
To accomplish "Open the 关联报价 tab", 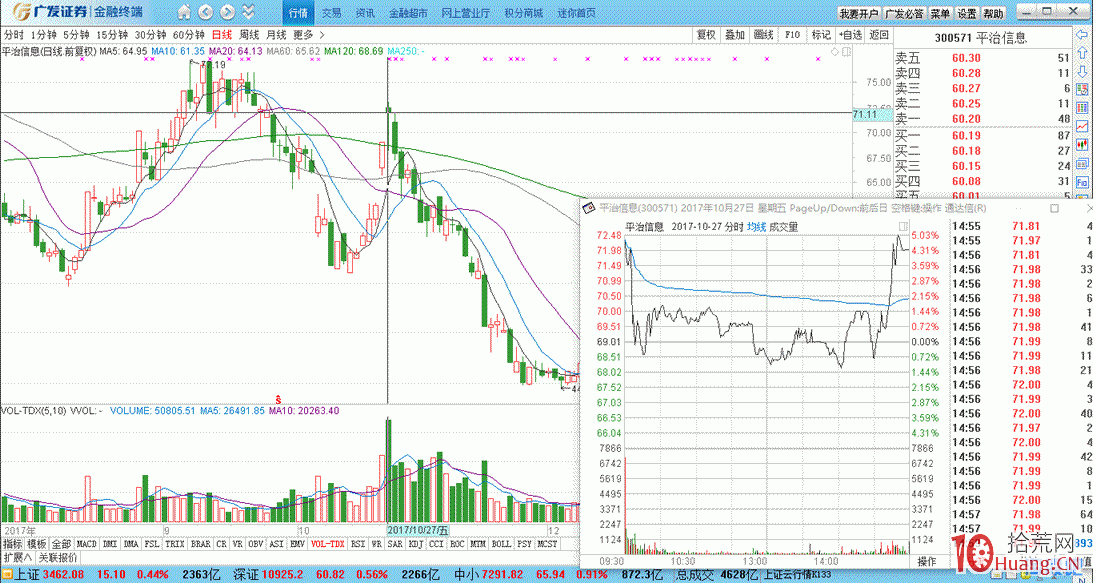I will [58, 557].
